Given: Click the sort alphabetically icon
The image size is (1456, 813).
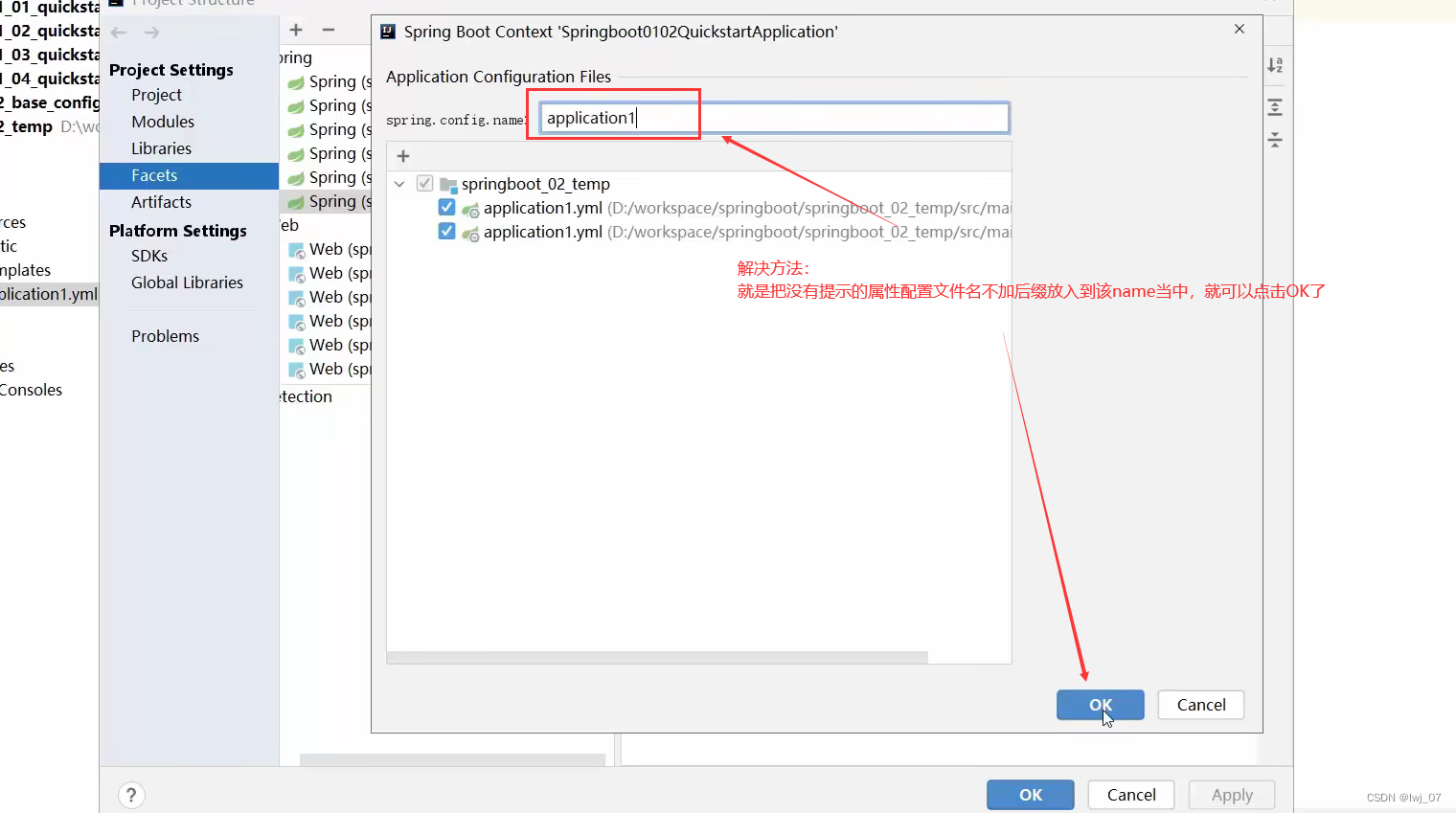Looking at the screenshot, I should point(1275,65).
